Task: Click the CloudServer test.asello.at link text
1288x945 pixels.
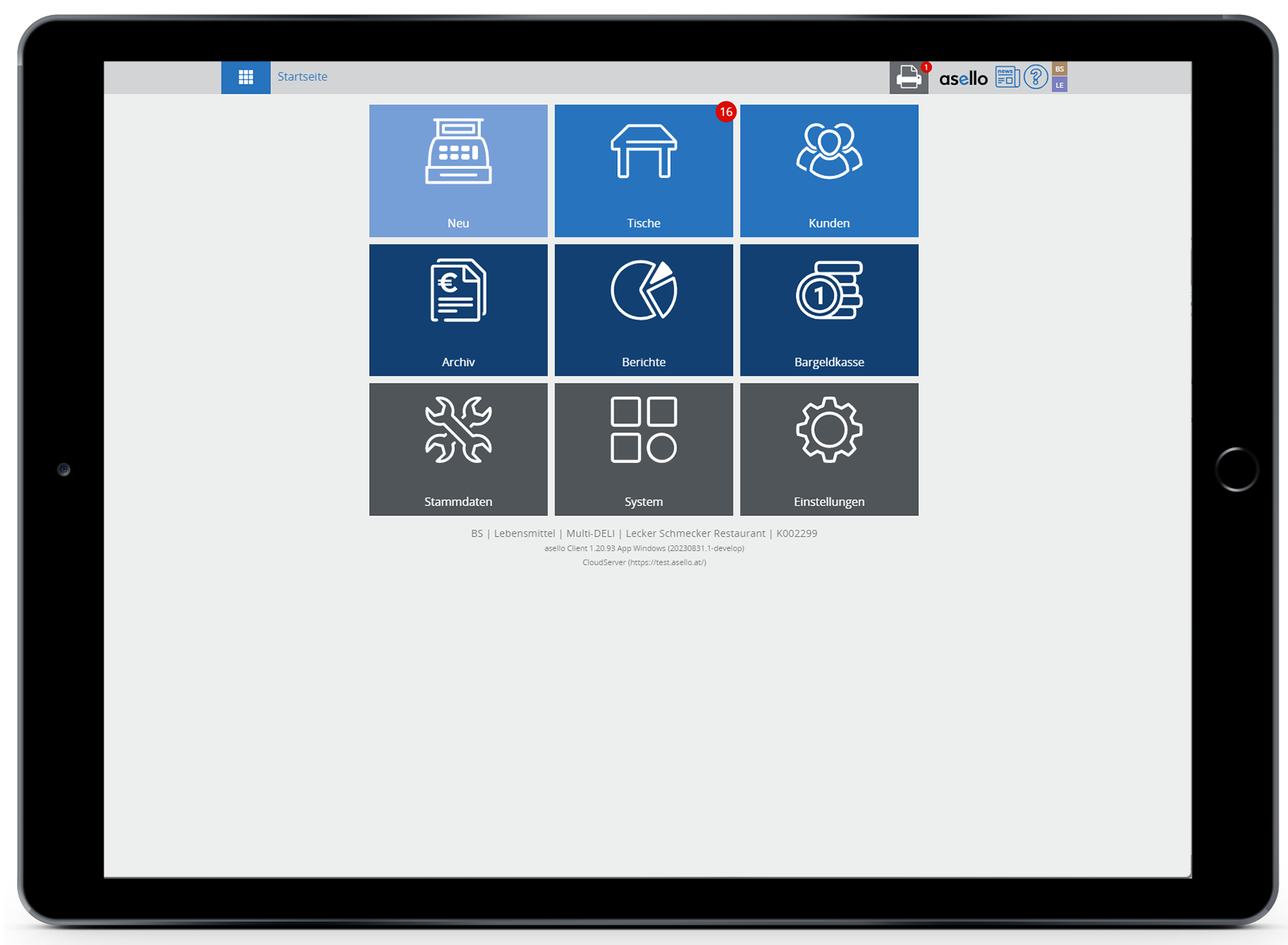Action: click(x=644, y=562)
